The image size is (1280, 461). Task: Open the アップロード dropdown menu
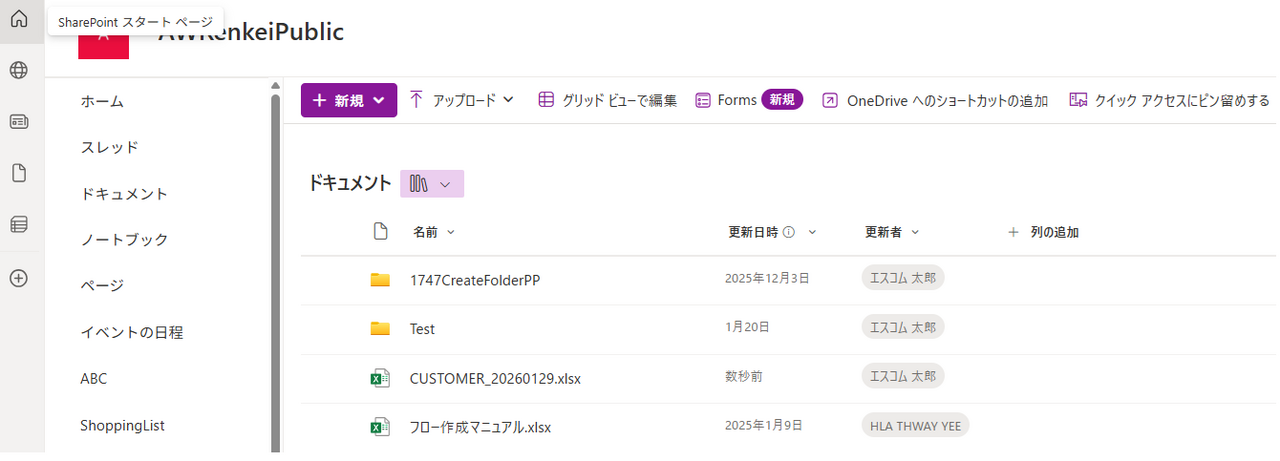(461, 100)
